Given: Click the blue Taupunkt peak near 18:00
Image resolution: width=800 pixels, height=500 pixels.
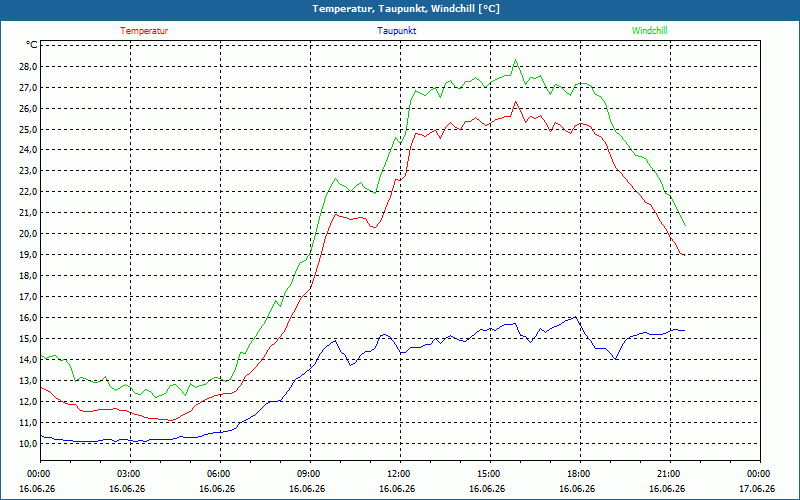Looking at the screenshot, I should click(x=576, y=317).
